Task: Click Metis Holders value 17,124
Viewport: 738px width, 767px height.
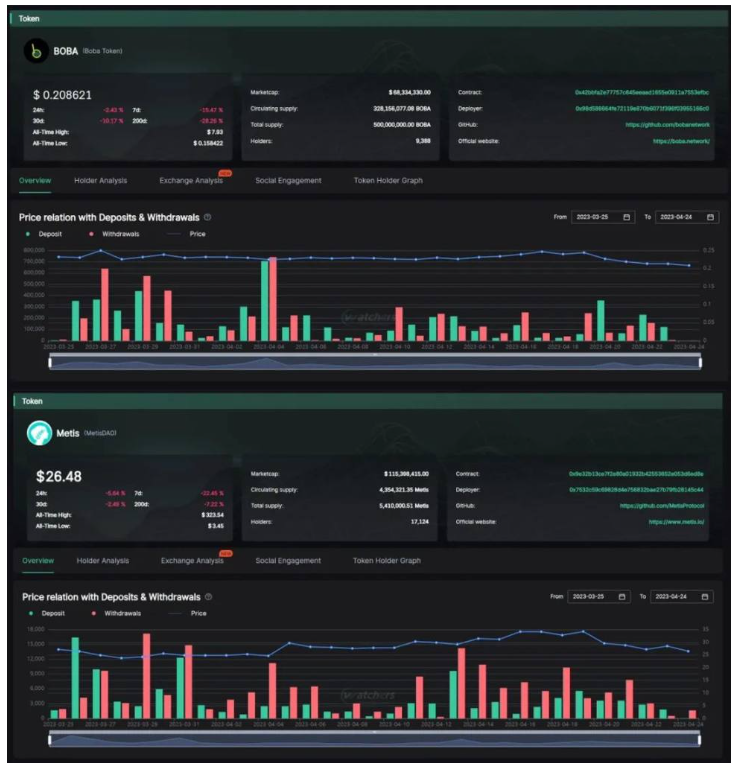Action: click(x=420, y=522)
